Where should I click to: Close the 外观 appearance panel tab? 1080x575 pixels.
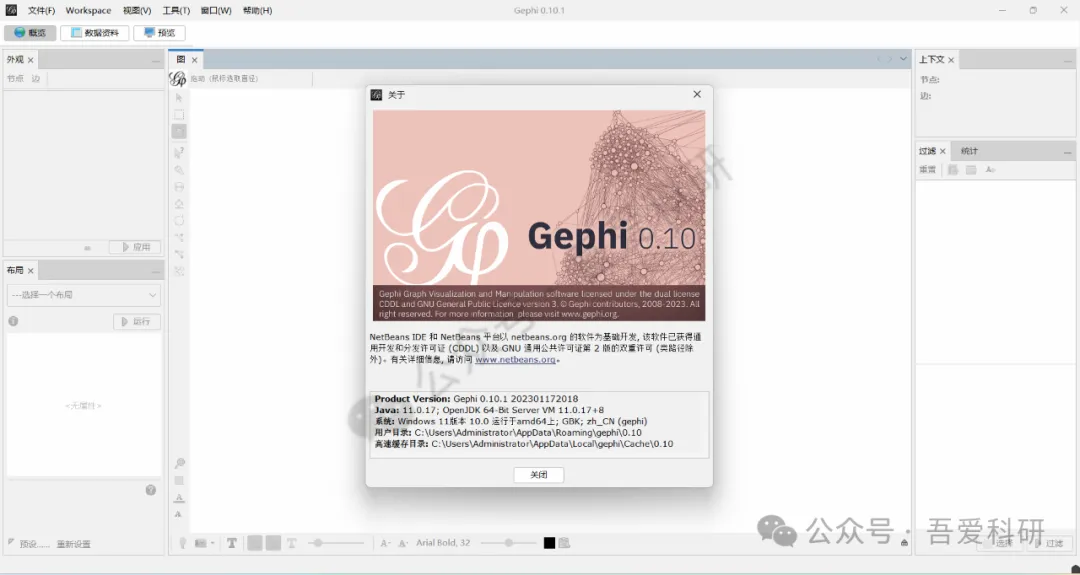[x=30, y=60]
